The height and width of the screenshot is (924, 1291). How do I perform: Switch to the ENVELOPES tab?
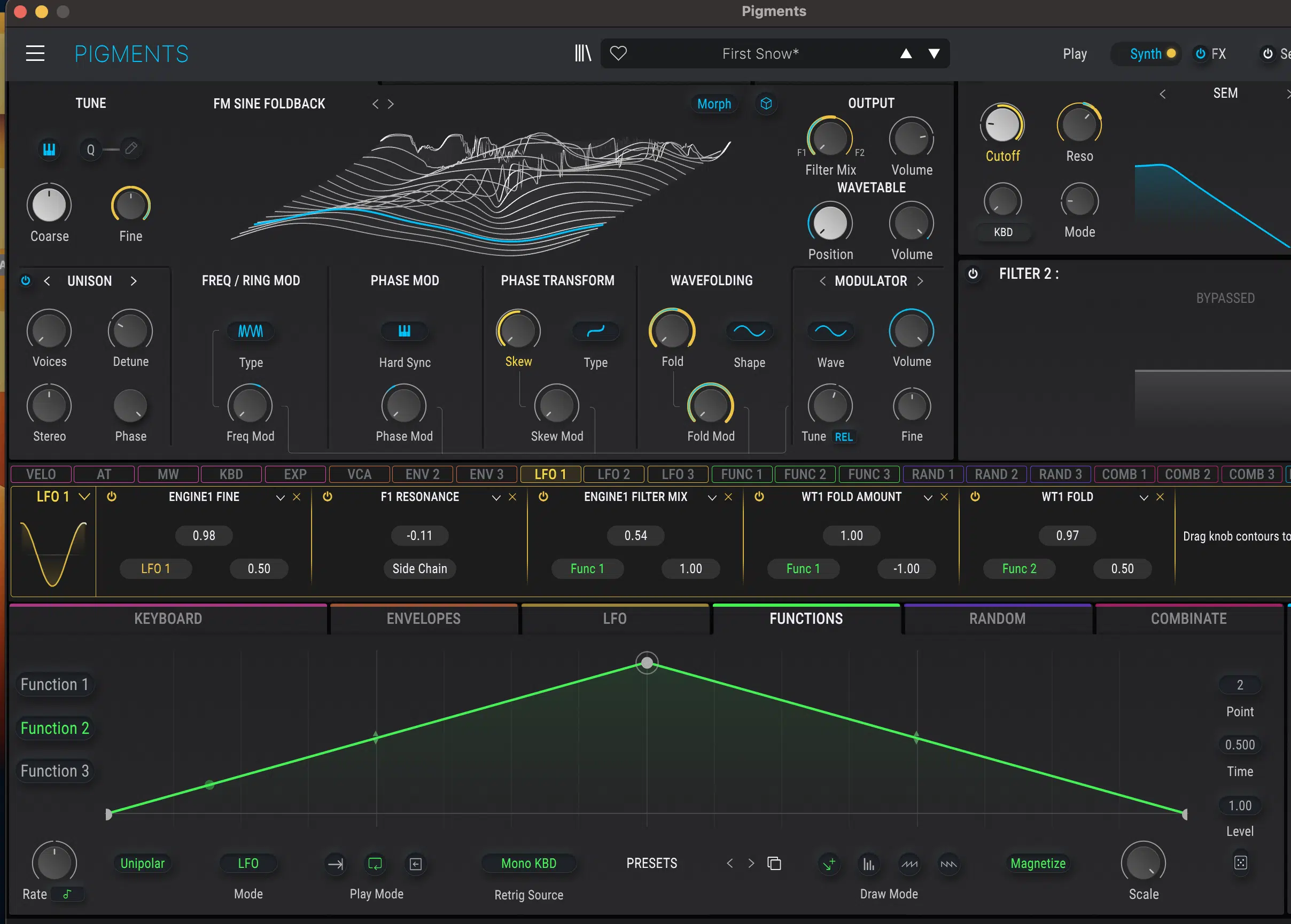424,618
